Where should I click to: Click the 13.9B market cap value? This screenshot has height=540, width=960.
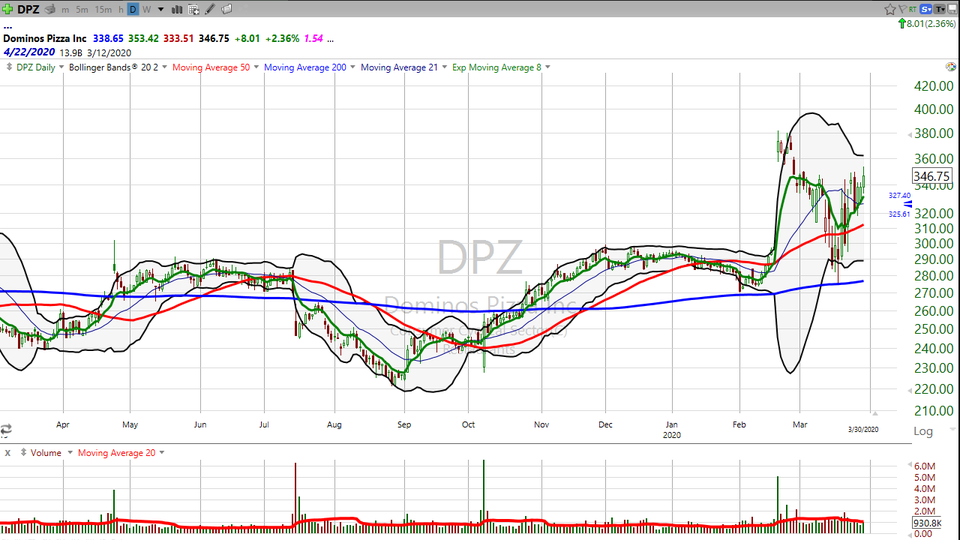pyautogui.click(x=70, y=53)
